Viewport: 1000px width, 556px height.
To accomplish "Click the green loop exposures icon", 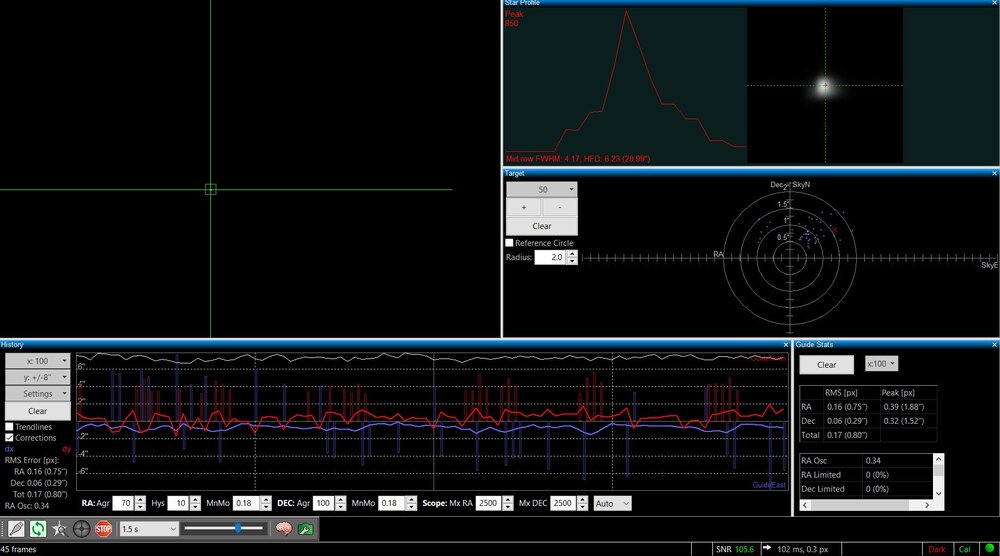I will coord(38,528).
